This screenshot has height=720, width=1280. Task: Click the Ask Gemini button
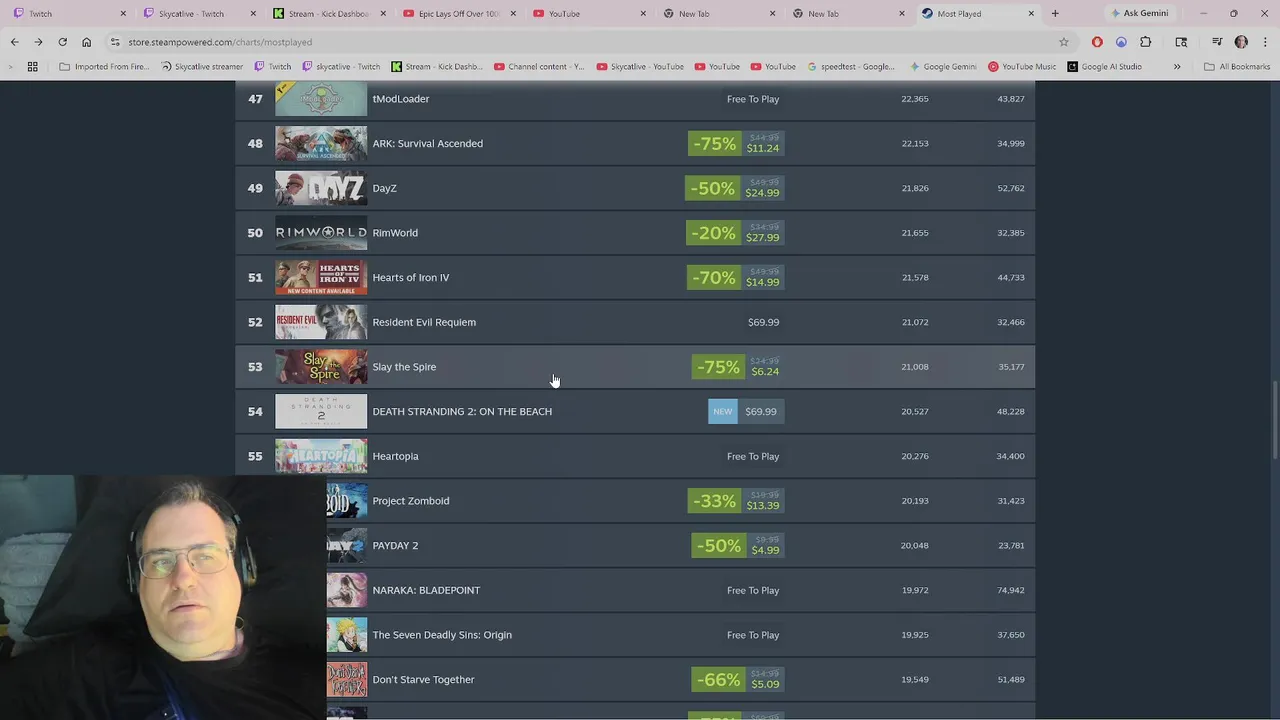[1139, 14]
